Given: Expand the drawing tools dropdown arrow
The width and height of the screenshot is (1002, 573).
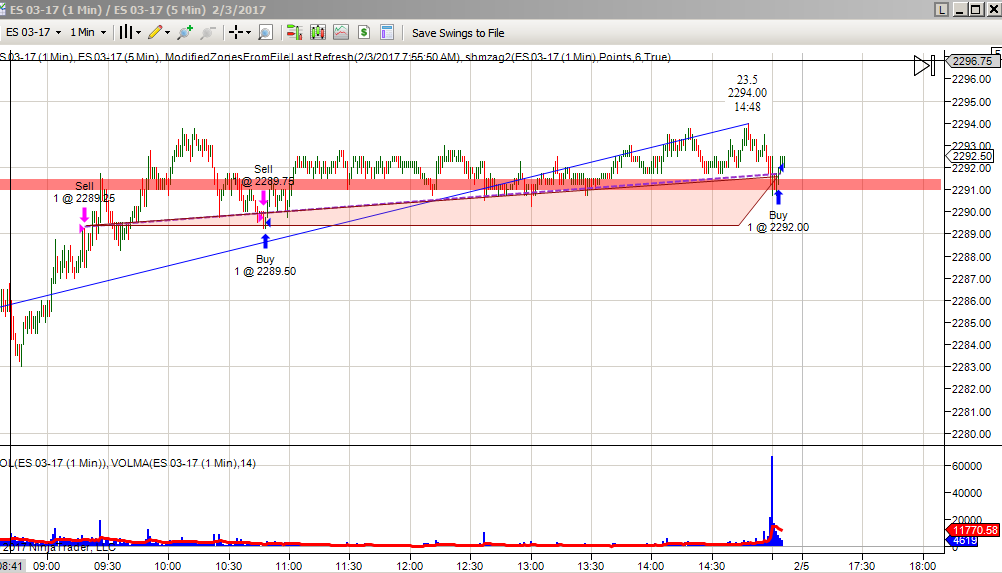Looking at the screenshot, I should 167,33.
